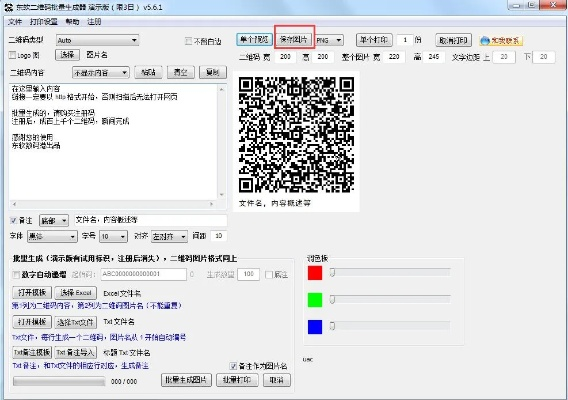568x400 pixels.
Task: Click the green color swatch
Action: 315,300
